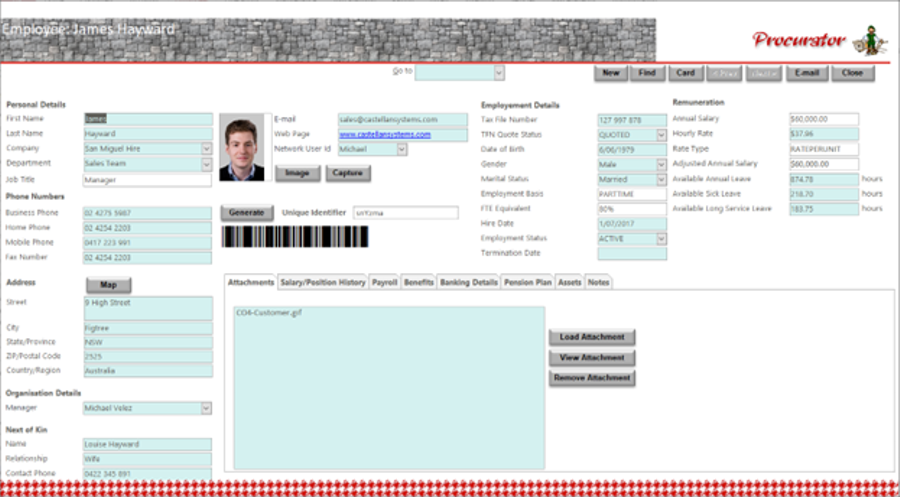Viewport: 900px width, 497px height.
Task: Expand the Go to dropdown
Action: point(499,73)
